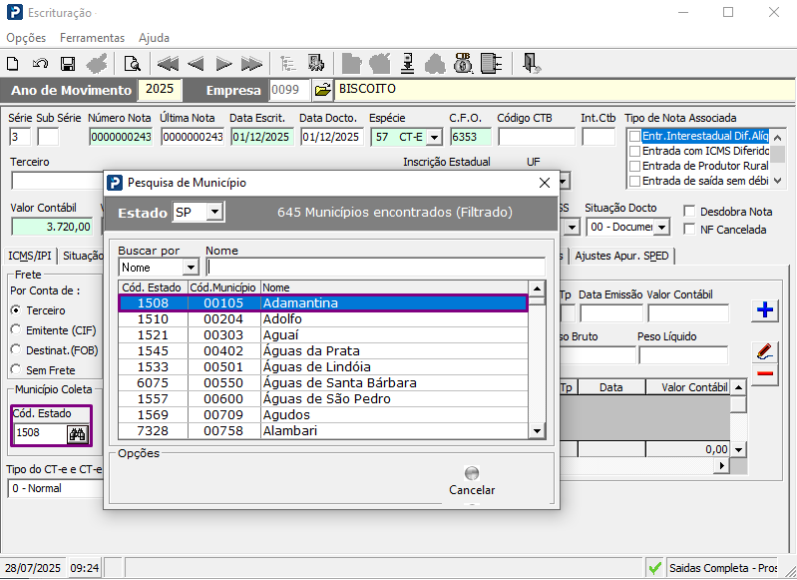Image resolution: width=797 pixels, height=580 pixels.
Task: Click the print preview magnifier toolbar icon
Action: [132, 64]
